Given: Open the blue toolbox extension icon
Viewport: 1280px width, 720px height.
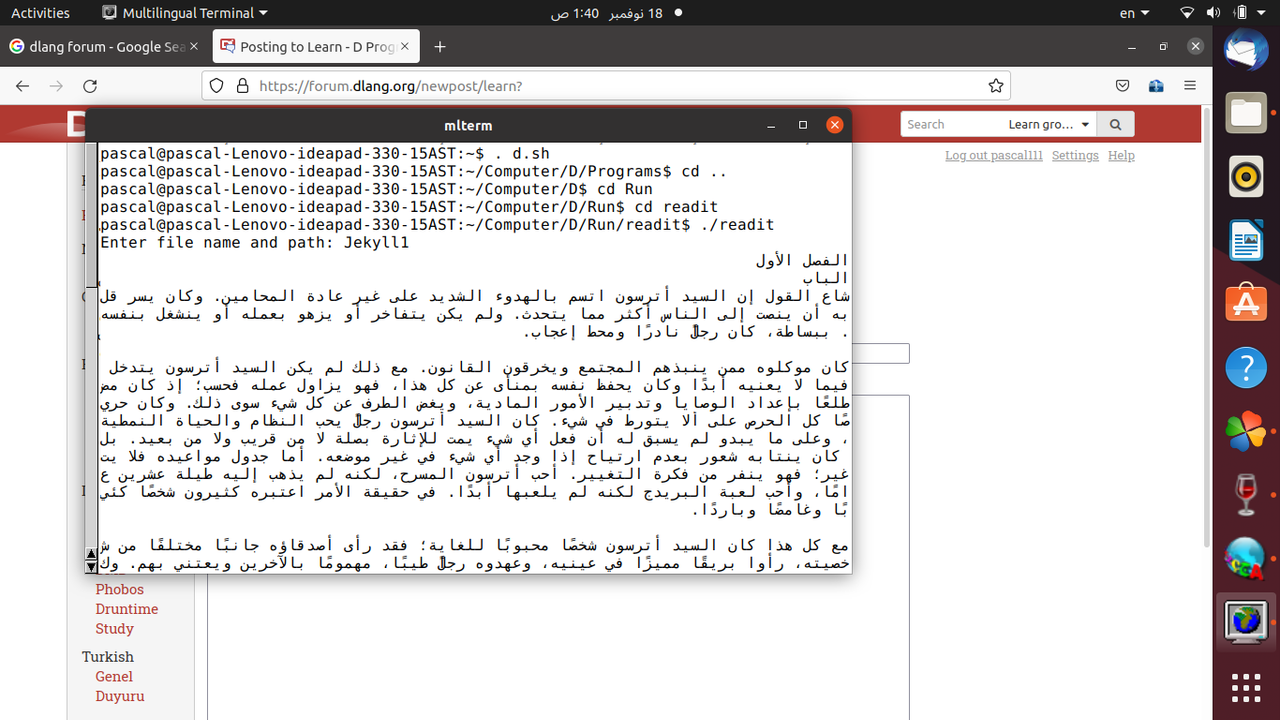Looking at the screenshot, I should point(1156,86).
